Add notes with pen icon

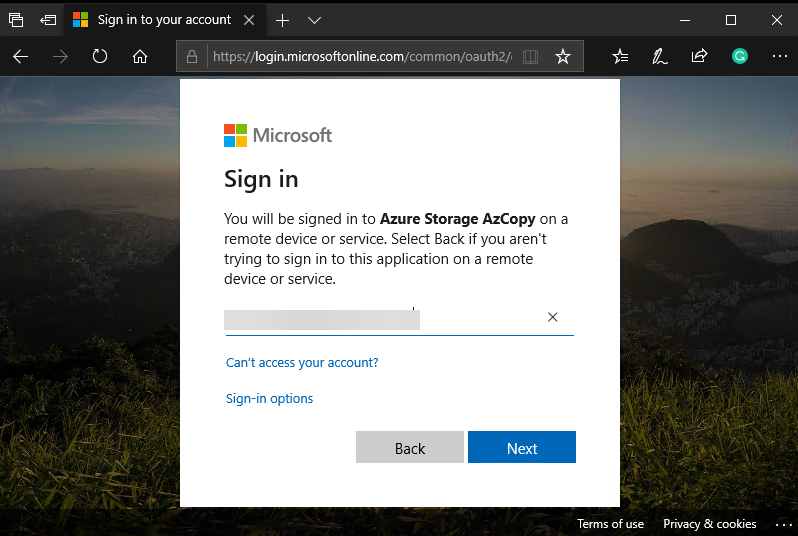660,56
